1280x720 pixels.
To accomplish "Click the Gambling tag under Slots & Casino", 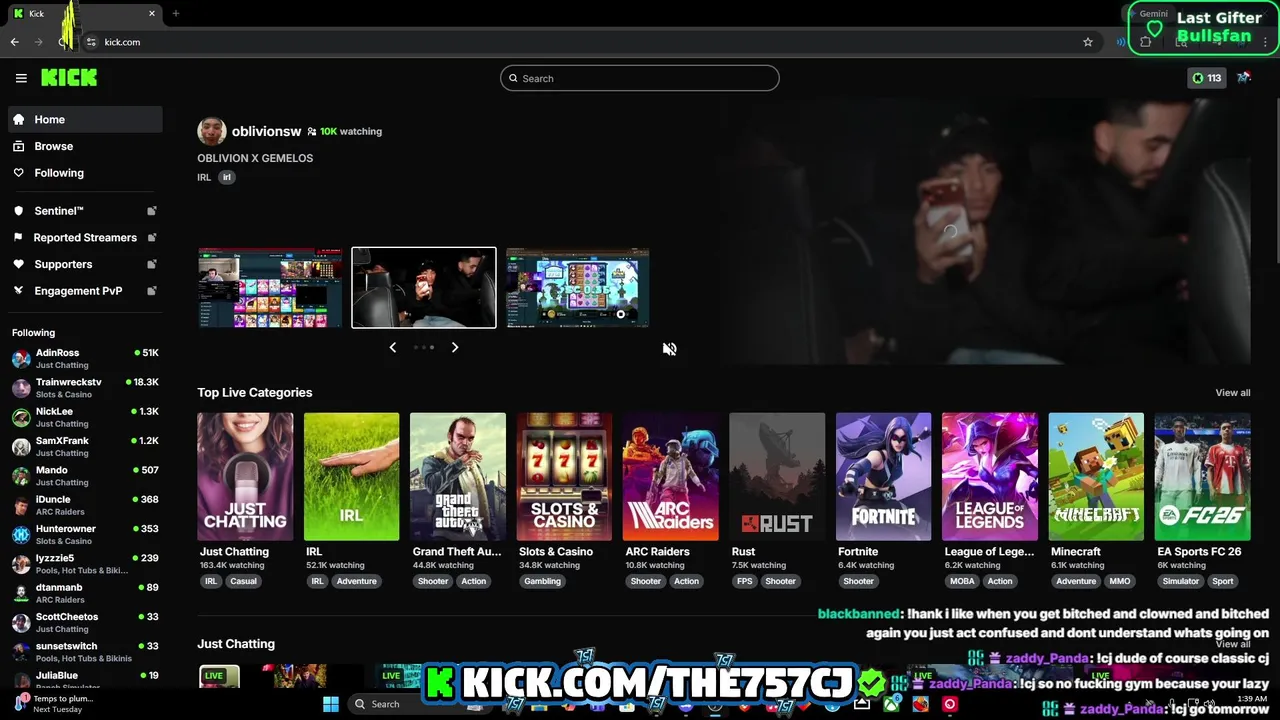I will 543,581.
